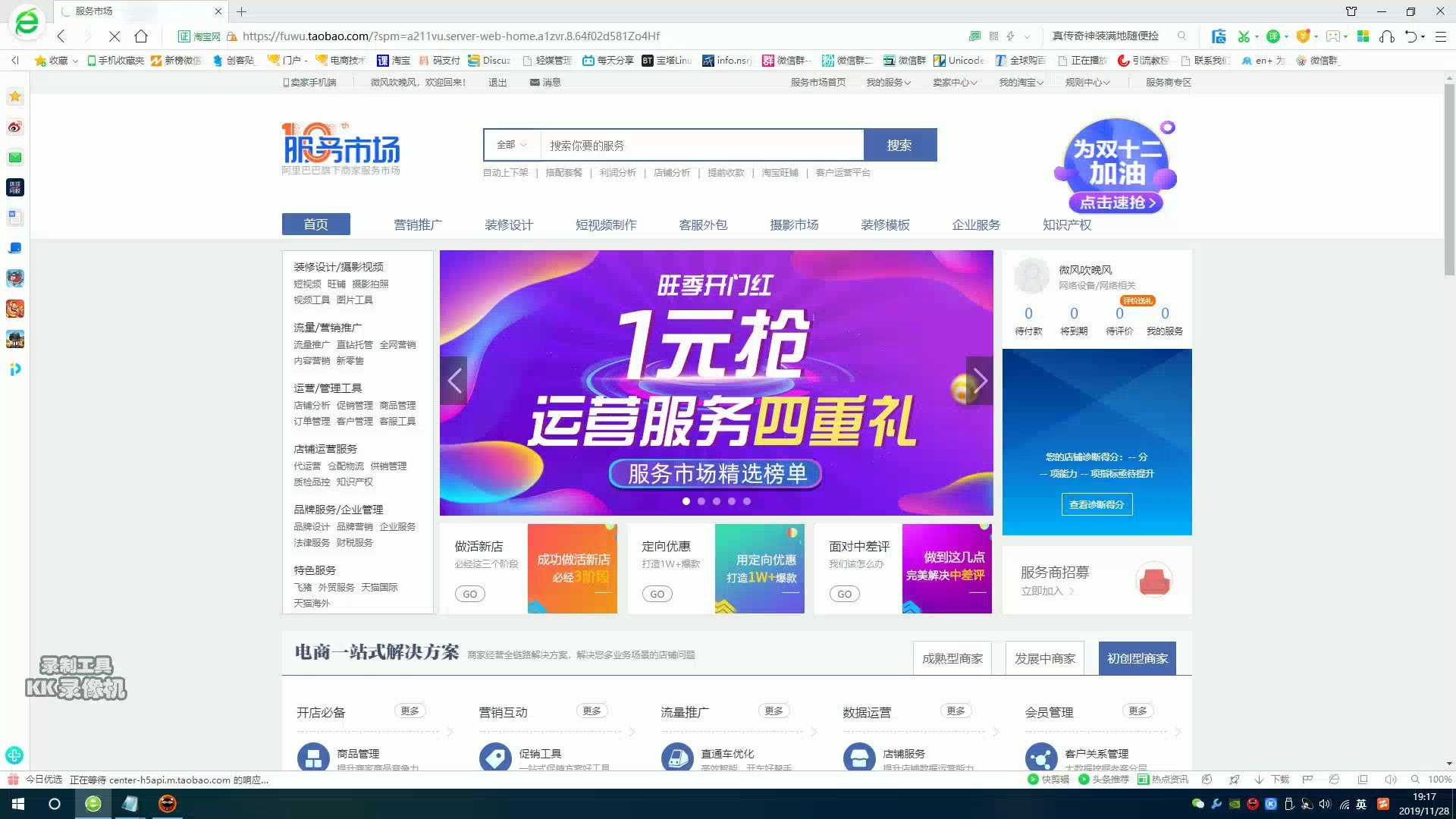Select 装修设计 navigation tab
1456x819 pixels.
tap(509, 224)
